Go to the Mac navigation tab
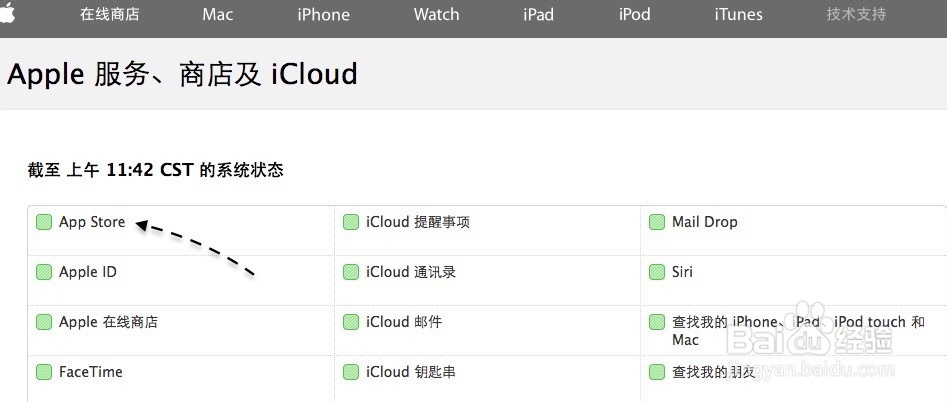The image size is (947, 402). [218, 14]
